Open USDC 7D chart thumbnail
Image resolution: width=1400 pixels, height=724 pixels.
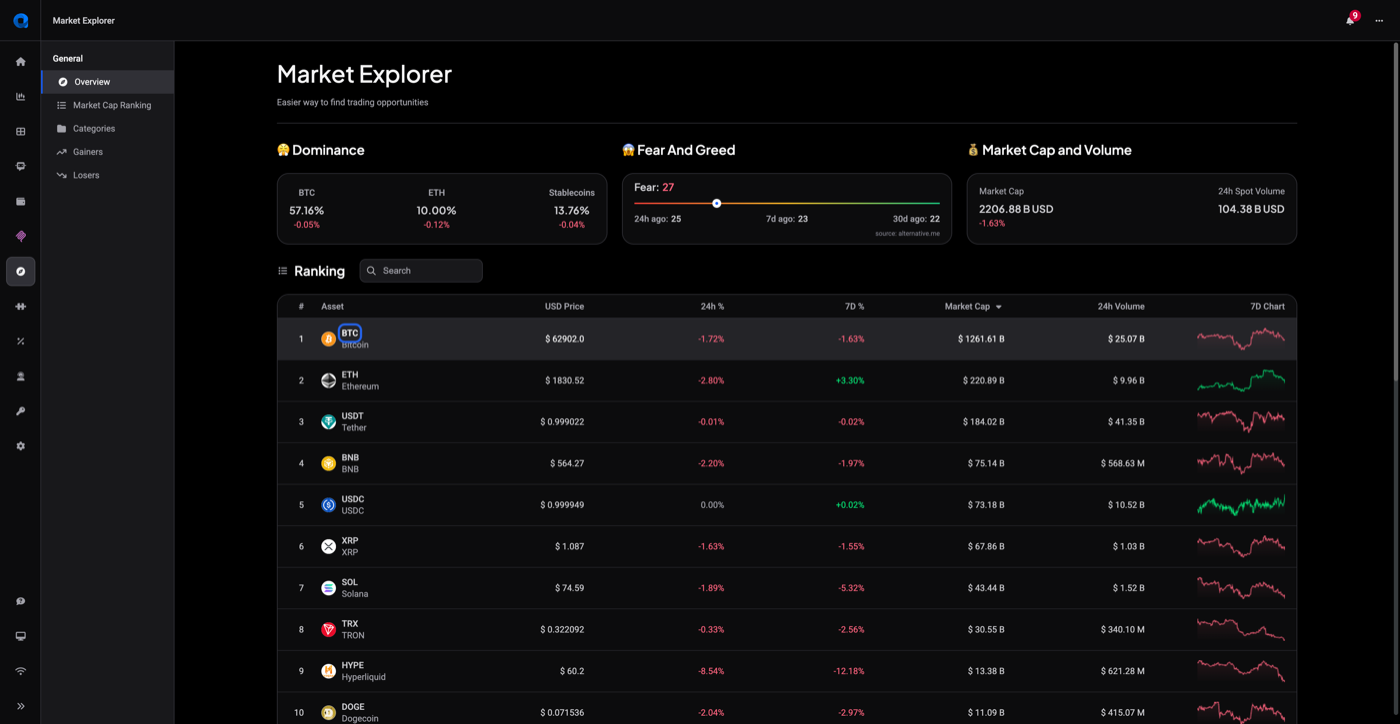click(1241, 505)
